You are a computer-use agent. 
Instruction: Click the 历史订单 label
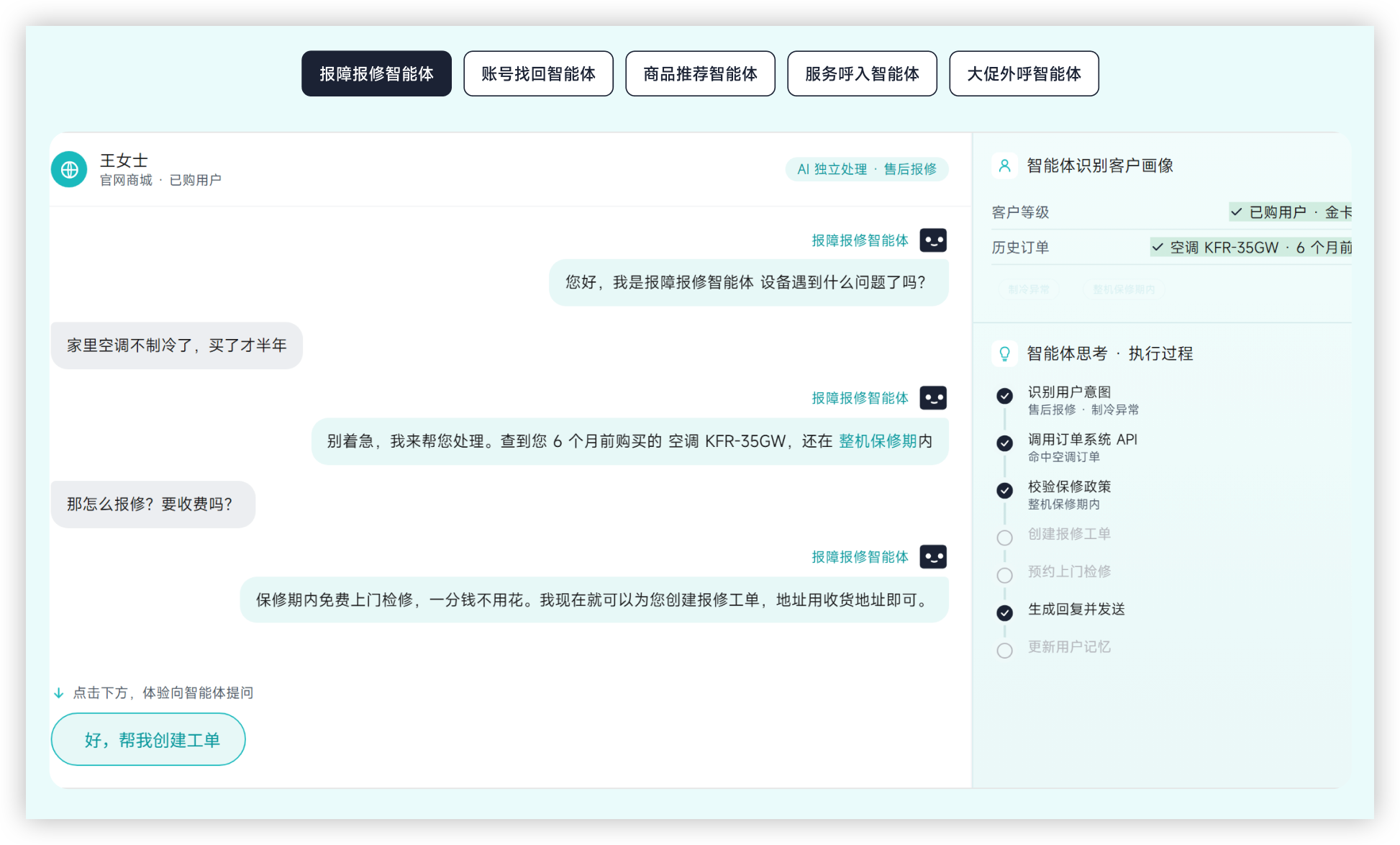(x=1020, y=248)
